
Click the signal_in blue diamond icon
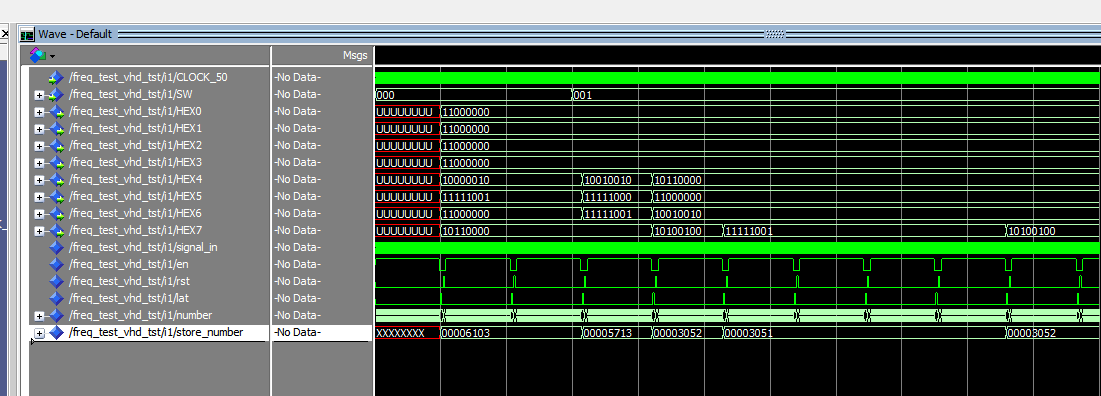pos(57,247)
